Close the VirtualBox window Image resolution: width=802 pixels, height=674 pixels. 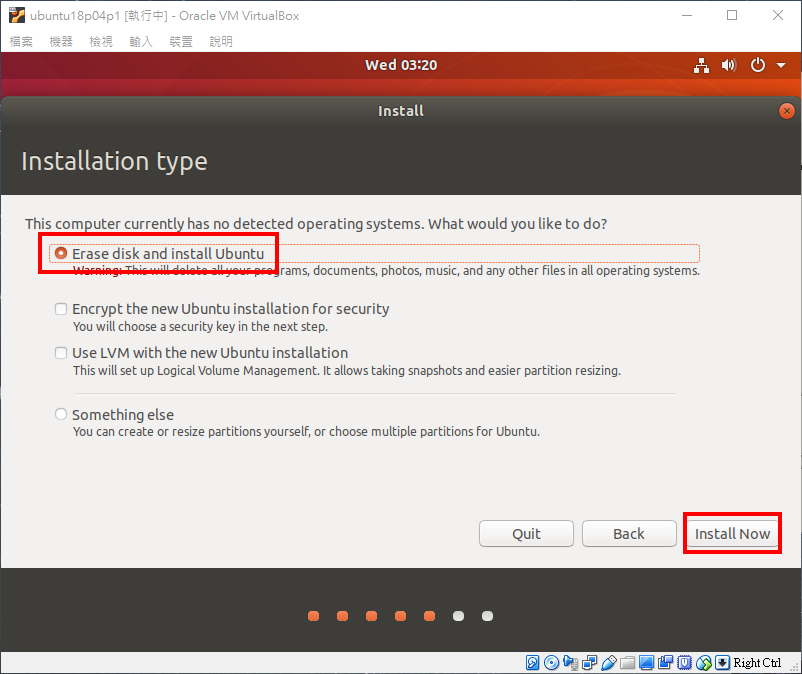pos(778,15)
